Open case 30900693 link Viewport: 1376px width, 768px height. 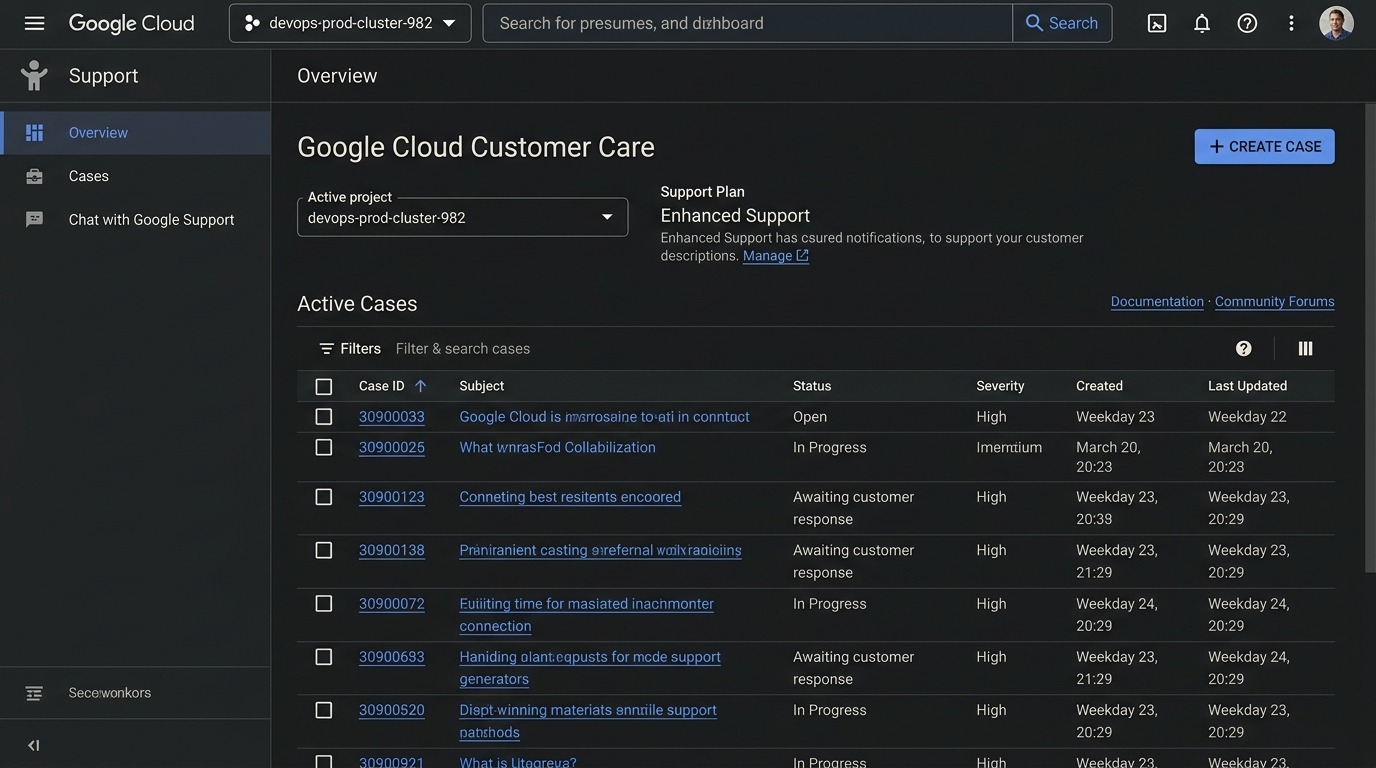point(392,657)
